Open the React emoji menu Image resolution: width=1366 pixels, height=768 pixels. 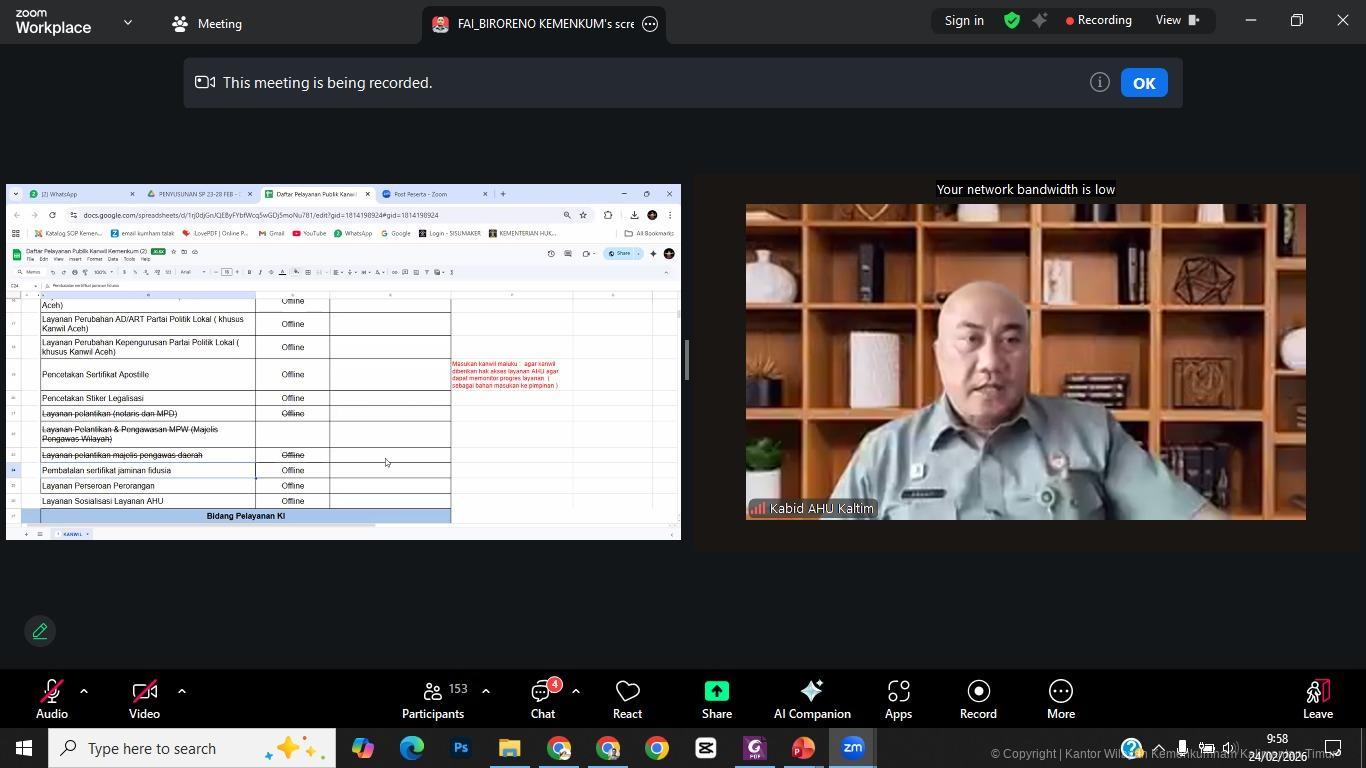click(x=627, y=699)
